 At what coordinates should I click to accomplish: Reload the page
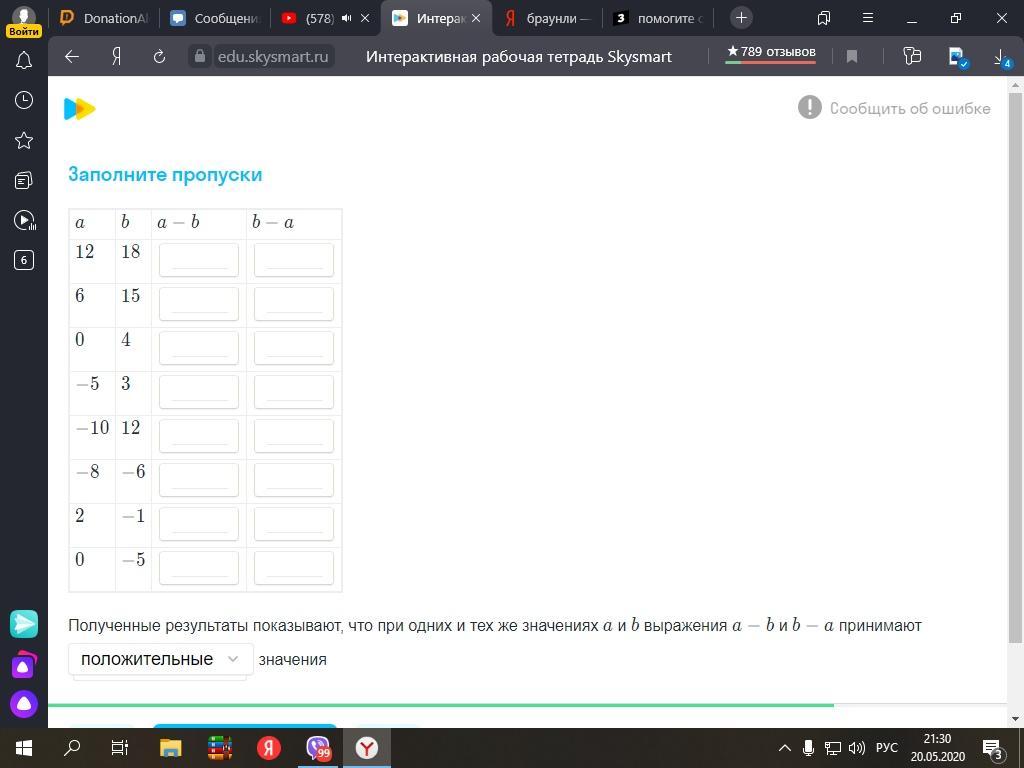click(159, 57)
